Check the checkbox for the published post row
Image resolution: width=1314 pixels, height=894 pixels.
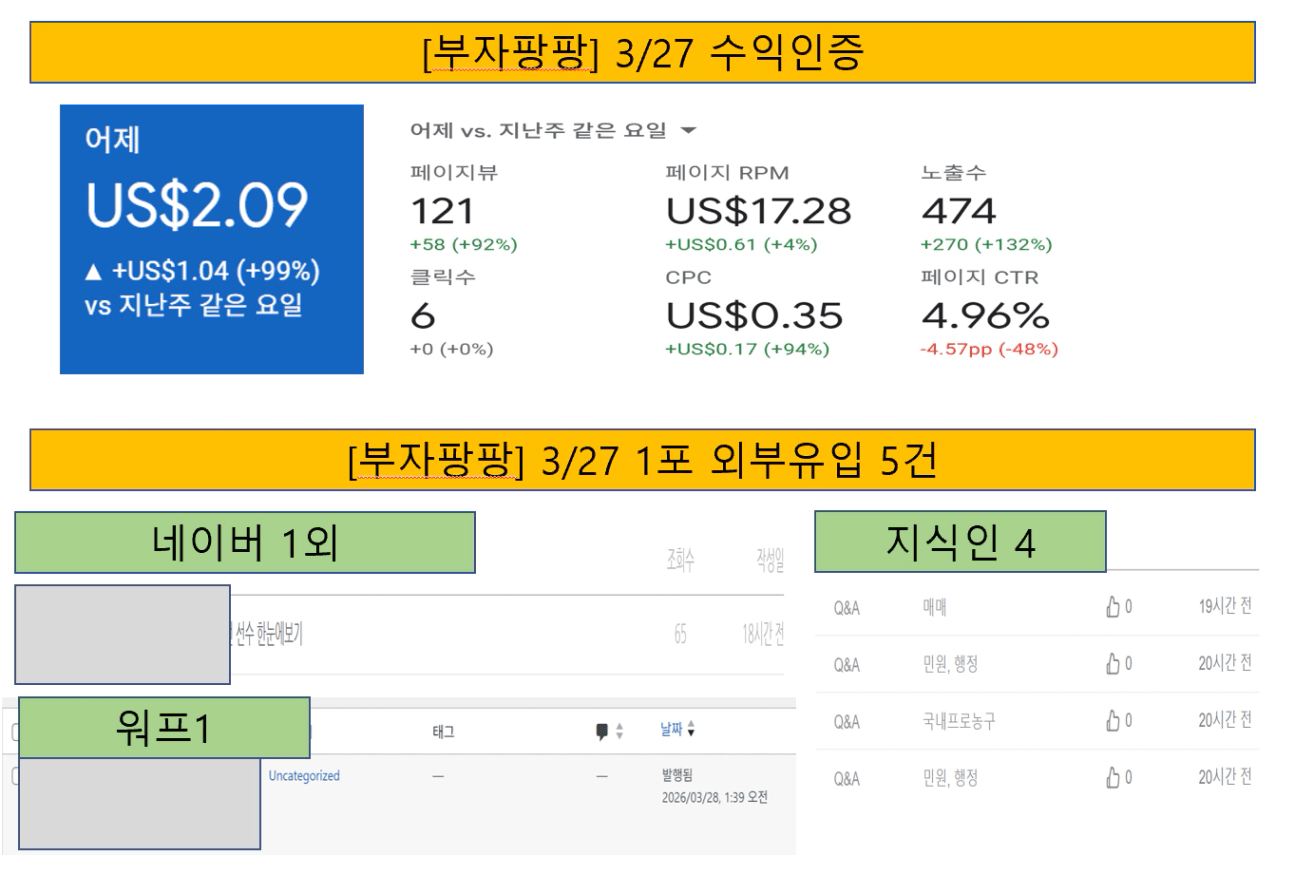point(13,776)
